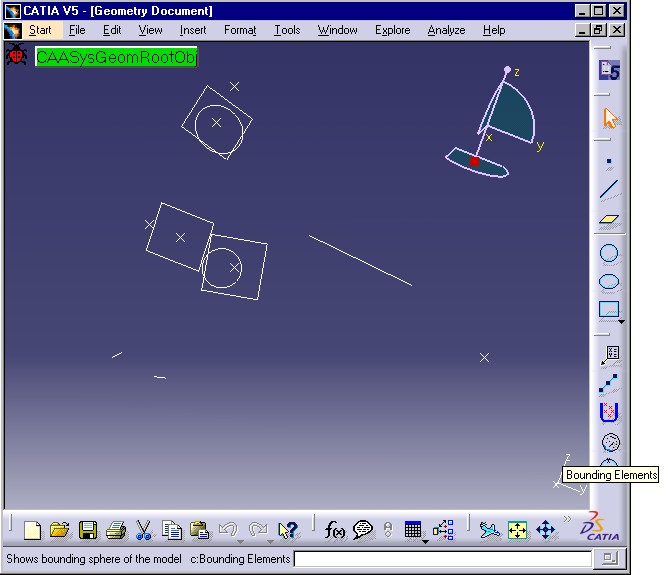Click the specification tree overview icon
This screenshot has height=575, width=668.
click(x=443, y=530)
